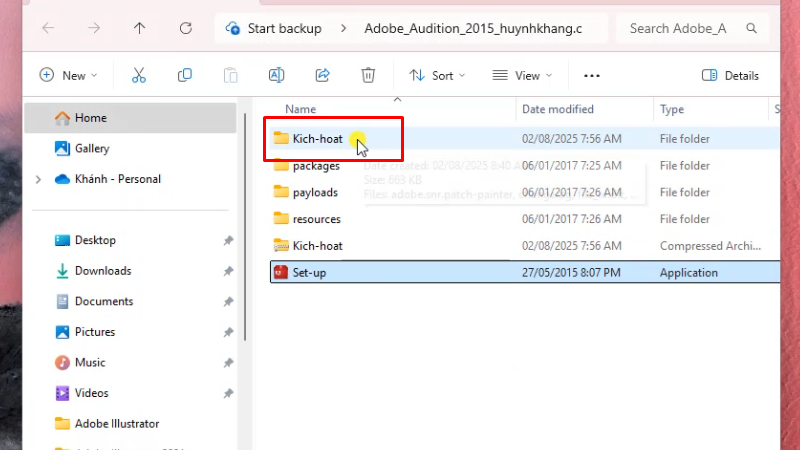Select the Kich-hoat file folder

click(x=524, y=139)
